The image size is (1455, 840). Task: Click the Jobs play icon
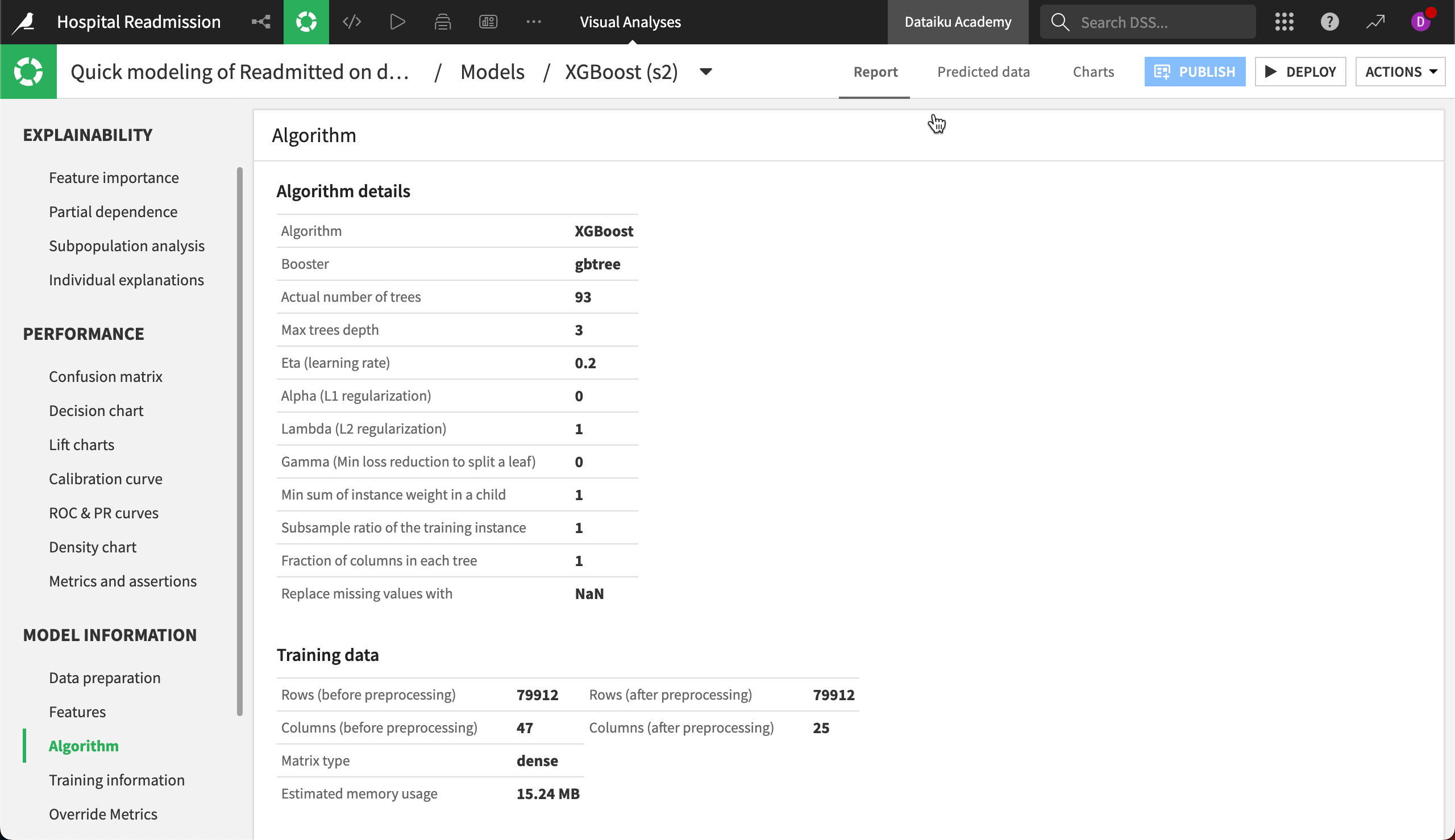pos(396,22)
